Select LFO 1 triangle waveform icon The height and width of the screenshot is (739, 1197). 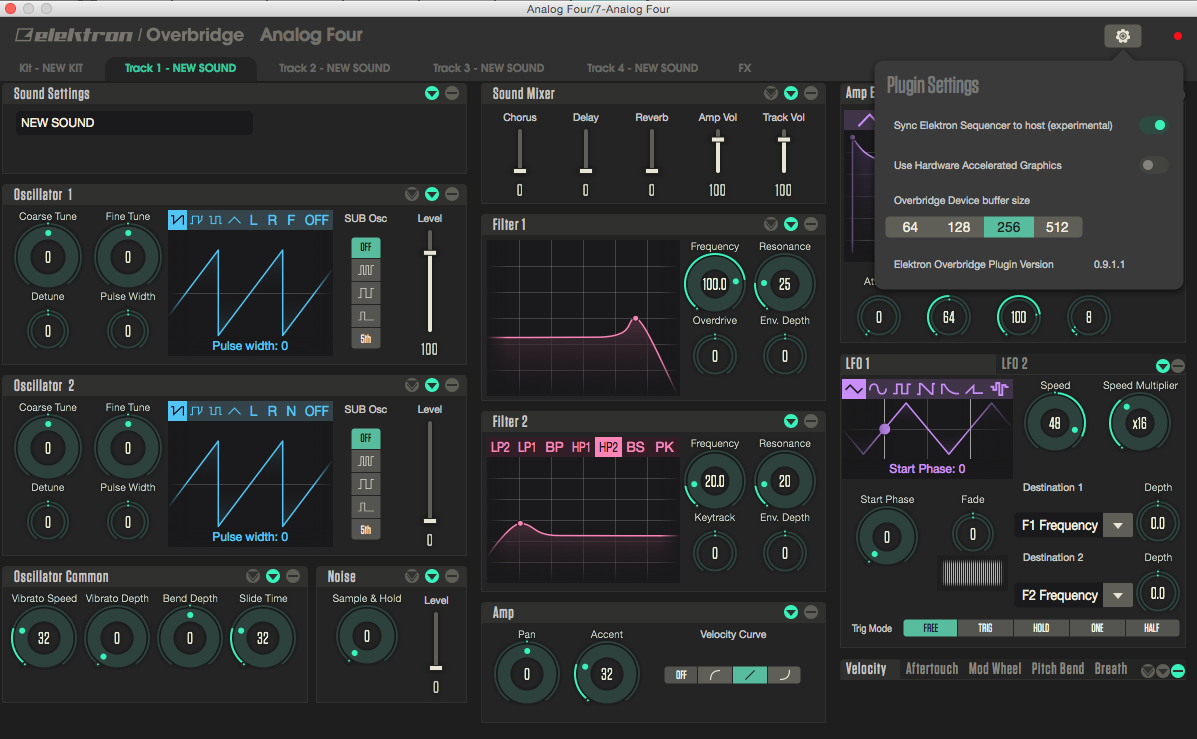(853, 389)
